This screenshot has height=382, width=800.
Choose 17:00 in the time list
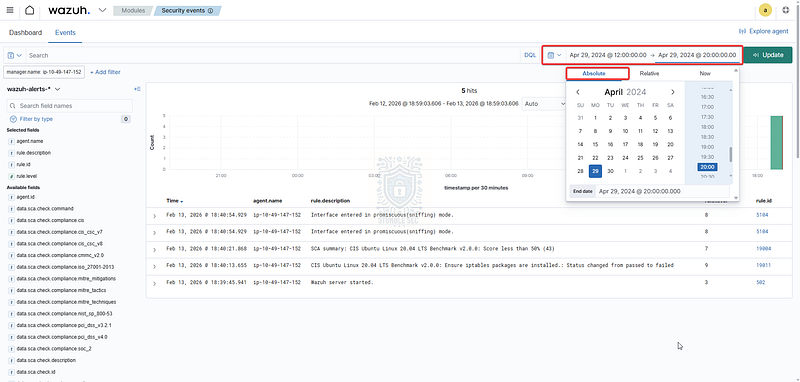pyautogui.click(x=707, y=107)
